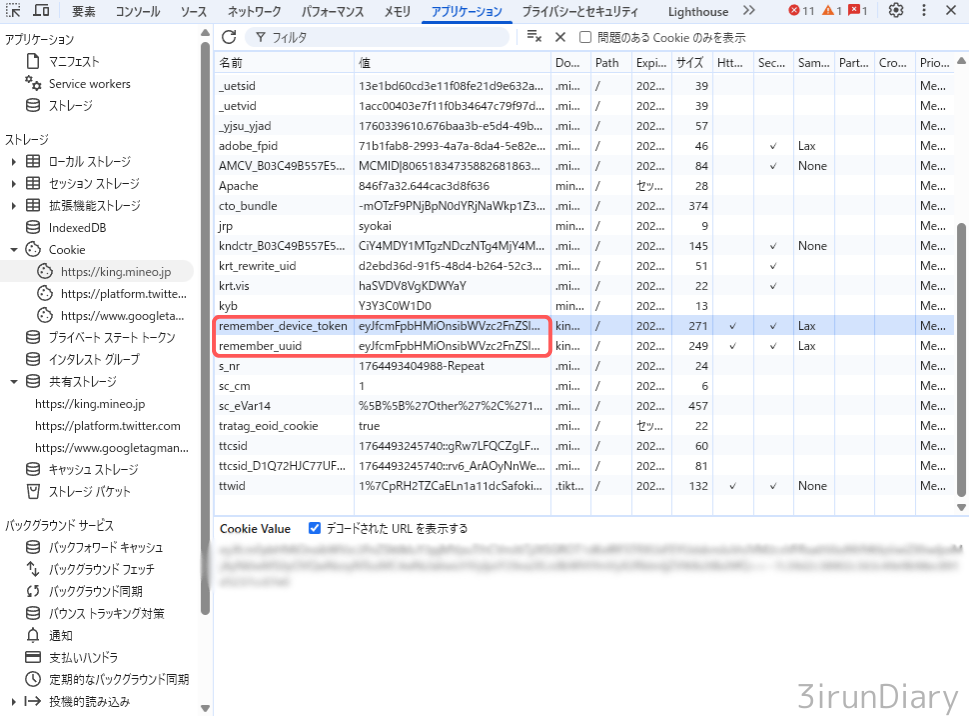Image resolution: width=970 pixels, height=716 pixels.
Task: Open the コンソール tab
Action: click(x=137, y=11)
